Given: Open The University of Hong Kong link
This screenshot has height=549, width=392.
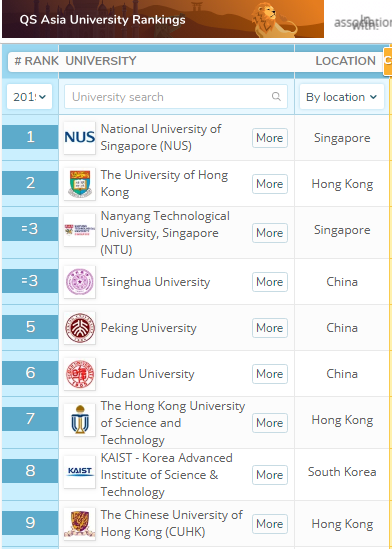Looking at the screenshot, I should (x=164, y=183).
